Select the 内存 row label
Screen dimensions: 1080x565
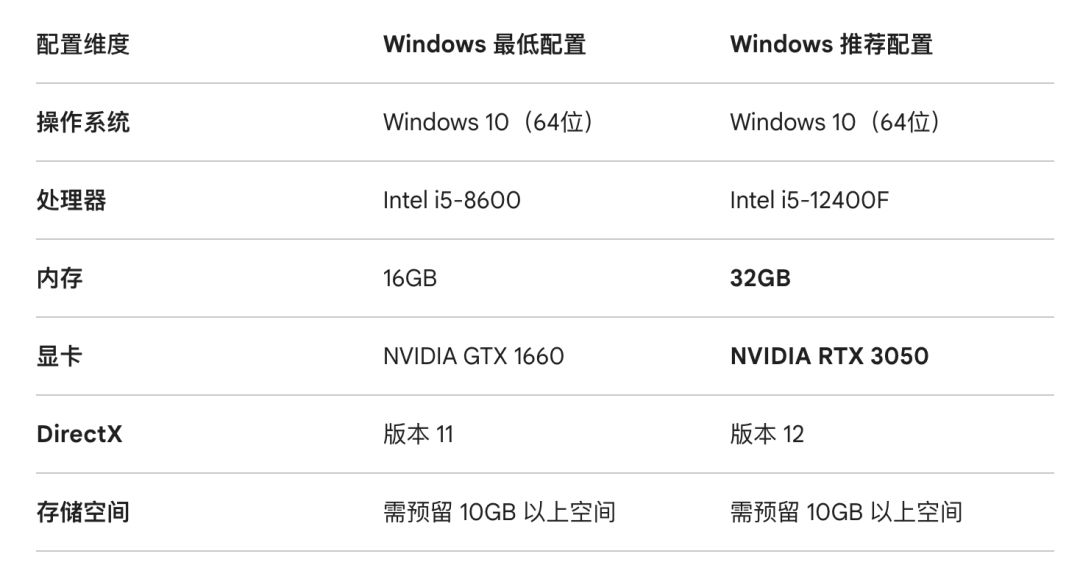[x=60, y=278]
